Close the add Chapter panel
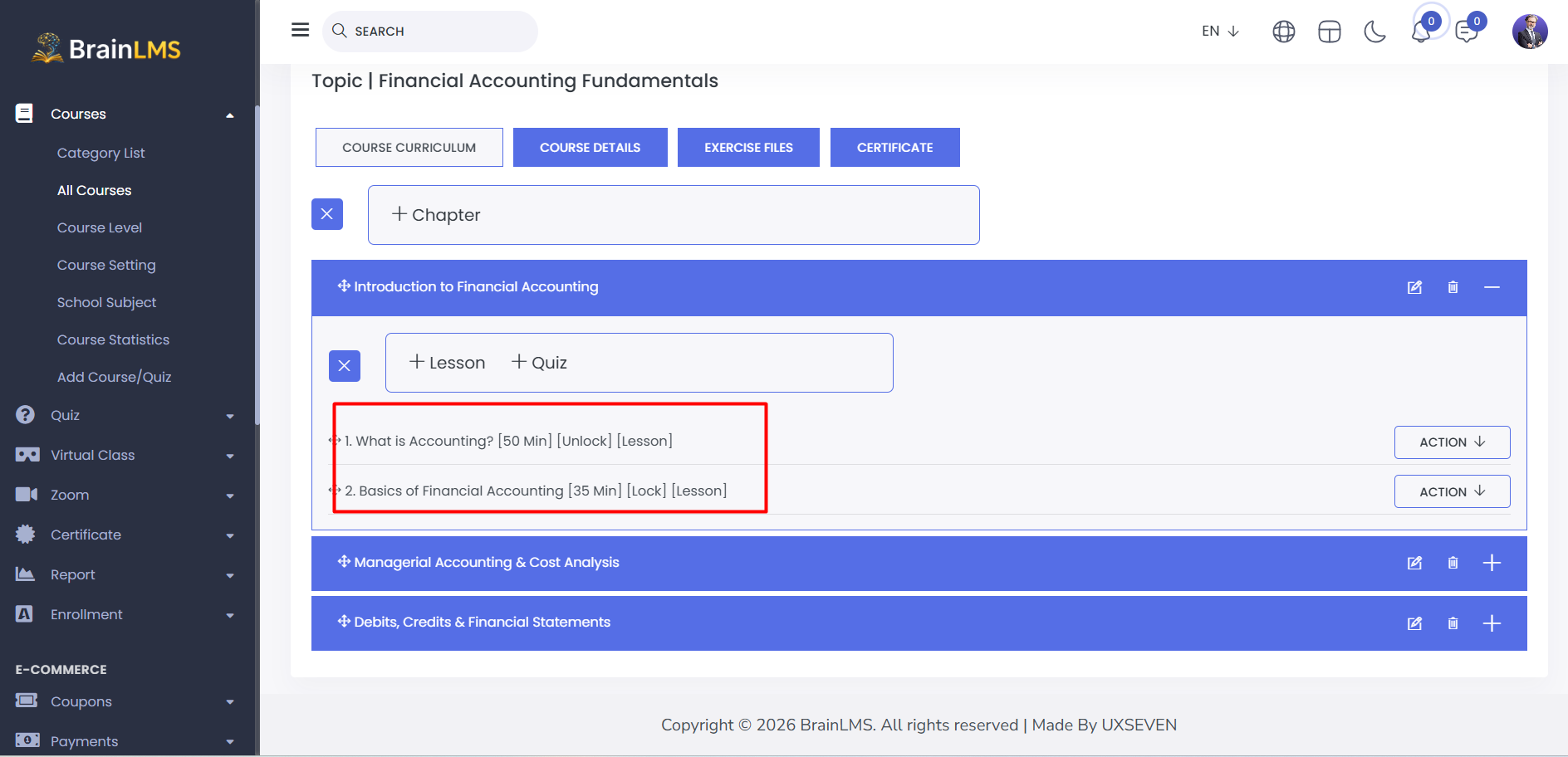Viewport: 1568px width, 757px height. pyautogui.click(x=327, y=214)
